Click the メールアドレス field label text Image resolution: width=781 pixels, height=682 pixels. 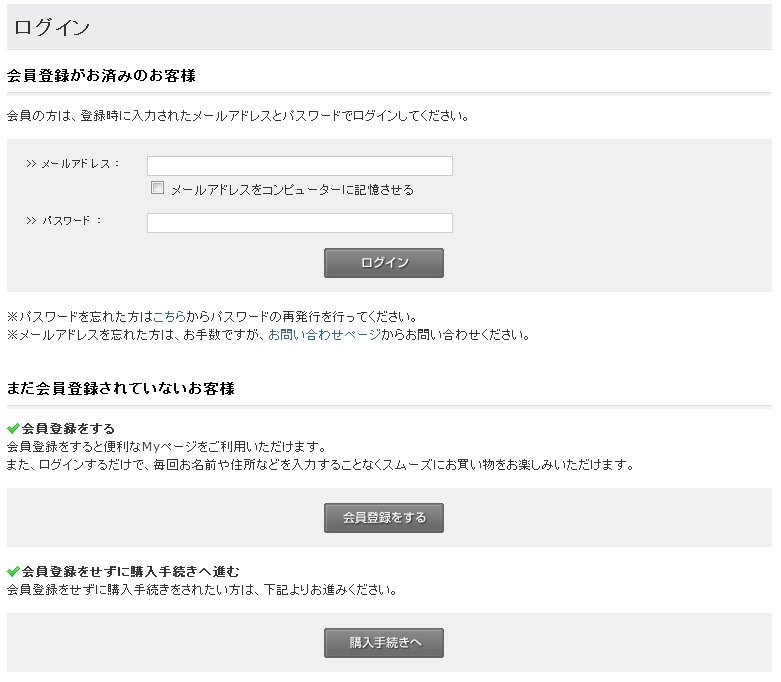tap(78, 163)
